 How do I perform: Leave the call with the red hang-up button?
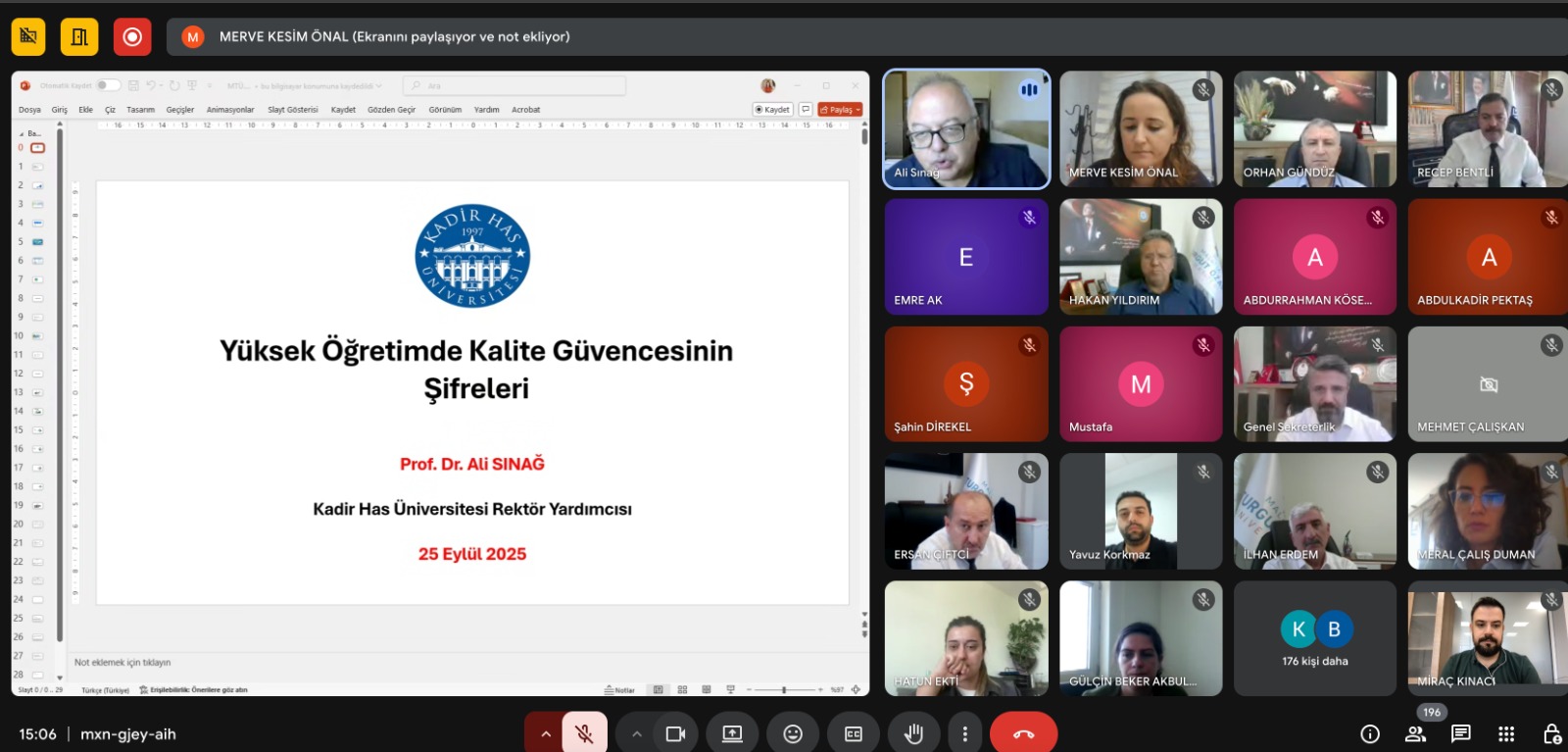pyautogui.click(x=1023, y=733)
